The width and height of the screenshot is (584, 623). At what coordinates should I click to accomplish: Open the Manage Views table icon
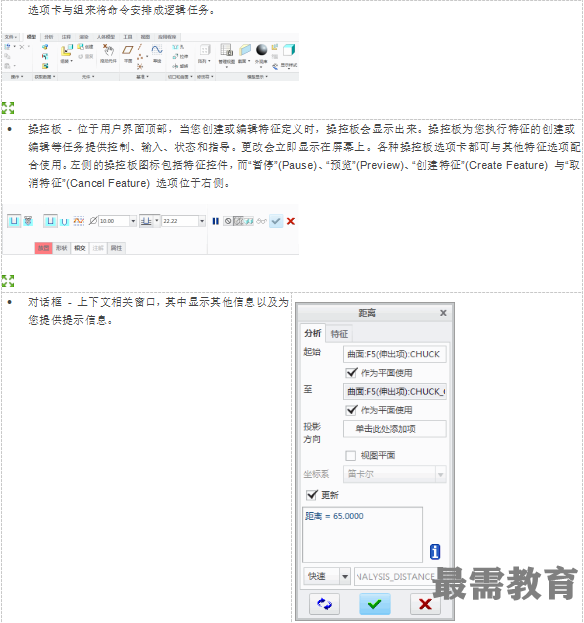click(227, 50)
